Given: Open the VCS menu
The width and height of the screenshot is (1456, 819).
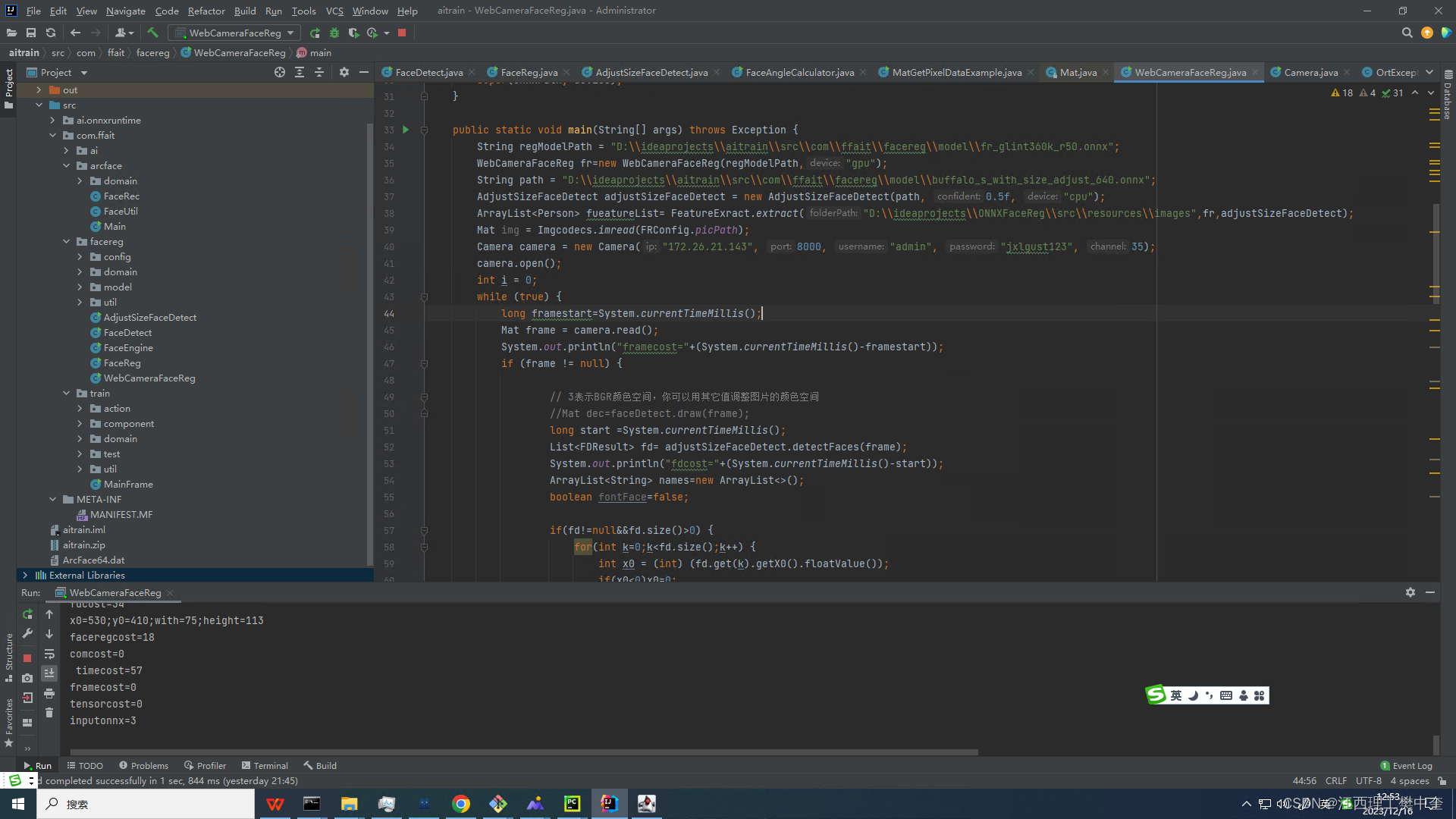Looking at the screenshot, I should 334,11.
